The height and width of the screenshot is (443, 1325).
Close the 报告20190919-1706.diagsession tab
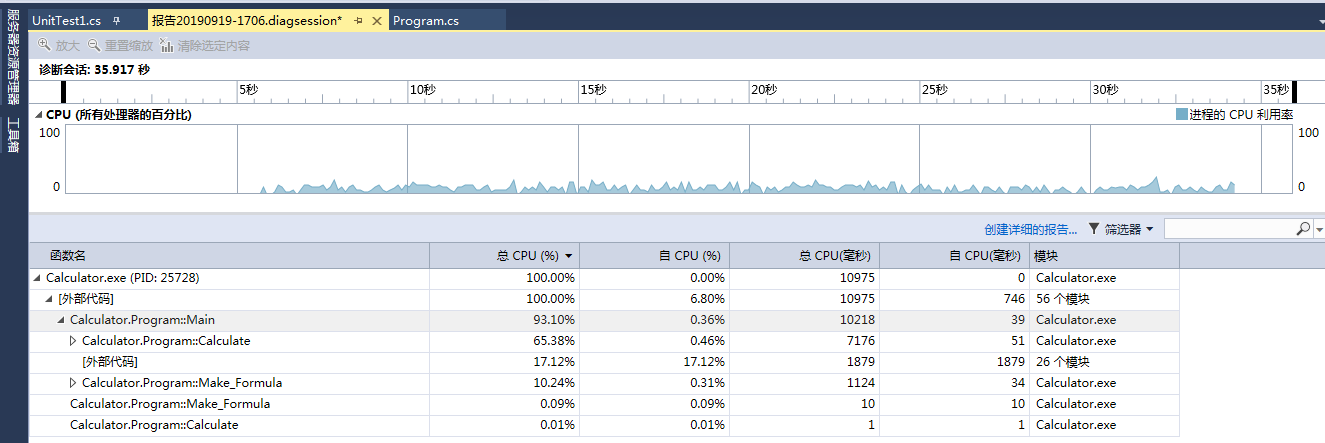click(376, 20)
